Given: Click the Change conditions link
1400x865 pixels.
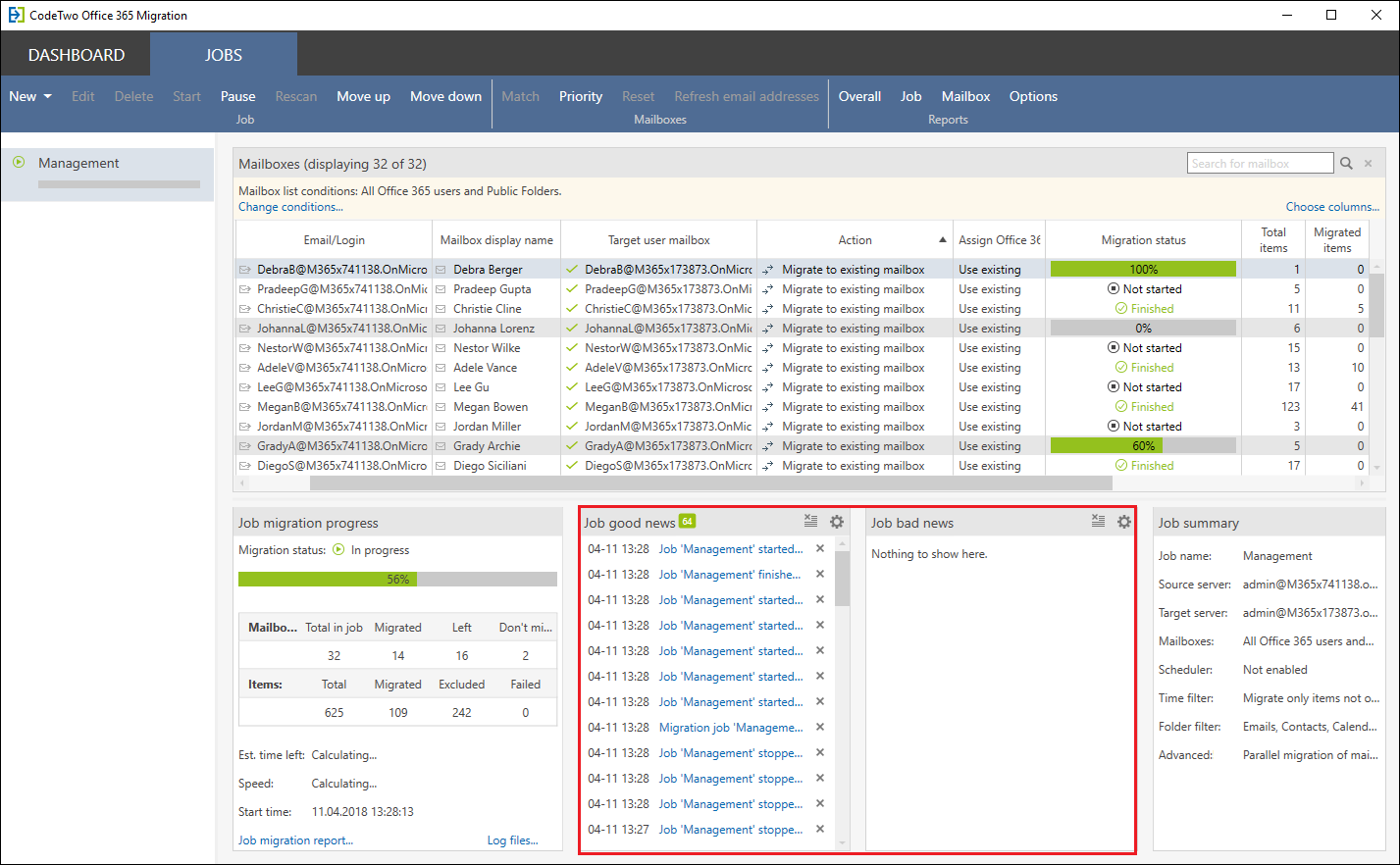Looking at the screenshot, I should [290, 207].
